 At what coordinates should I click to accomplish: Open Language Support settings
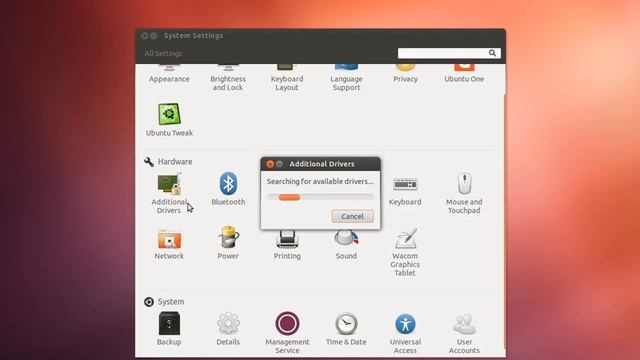(346, 78)
